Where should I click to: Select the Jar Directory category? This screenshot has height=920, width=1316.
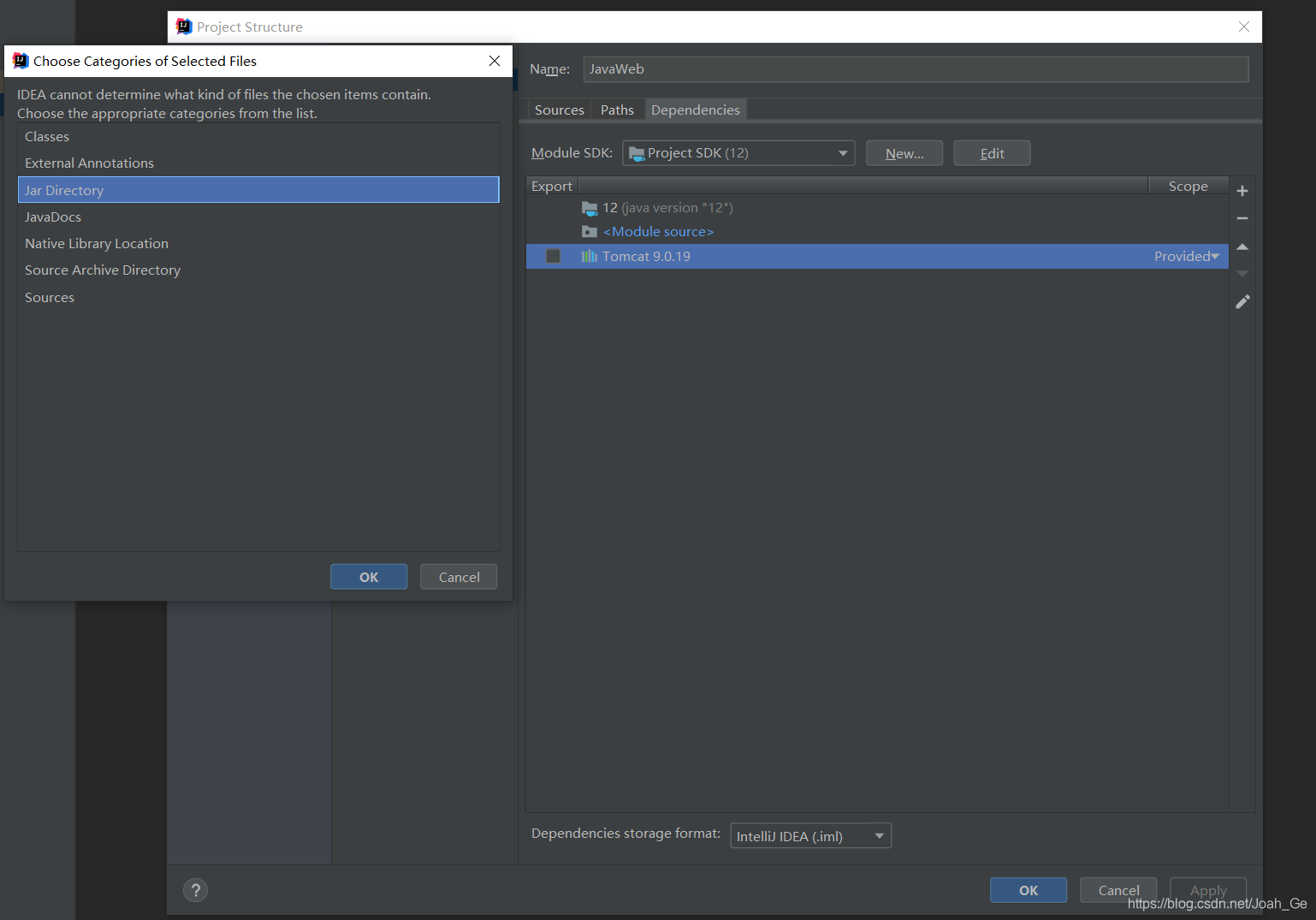coord(258,190)
